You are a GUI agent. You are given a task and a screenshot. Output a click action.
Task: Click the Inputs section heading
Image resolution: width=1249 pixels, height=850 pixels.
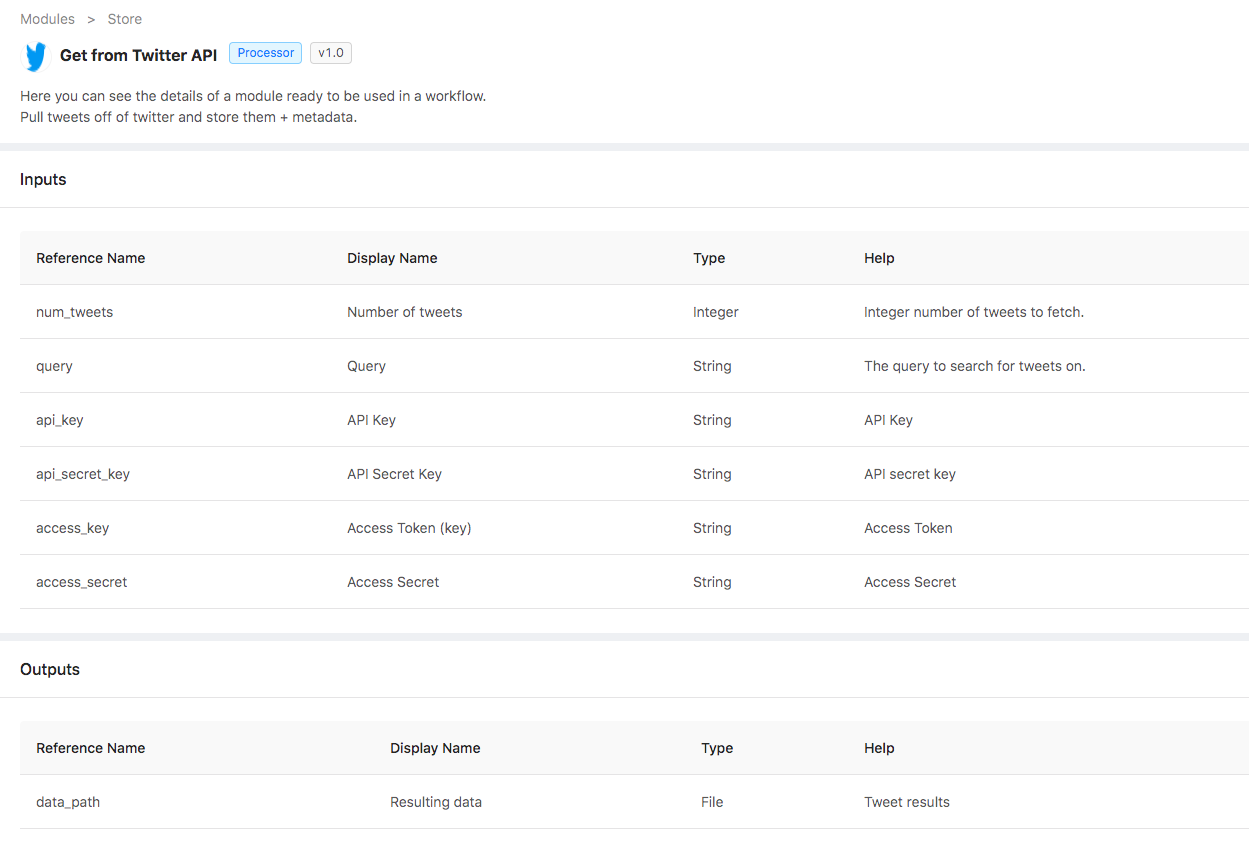click(x=43, y=180)
